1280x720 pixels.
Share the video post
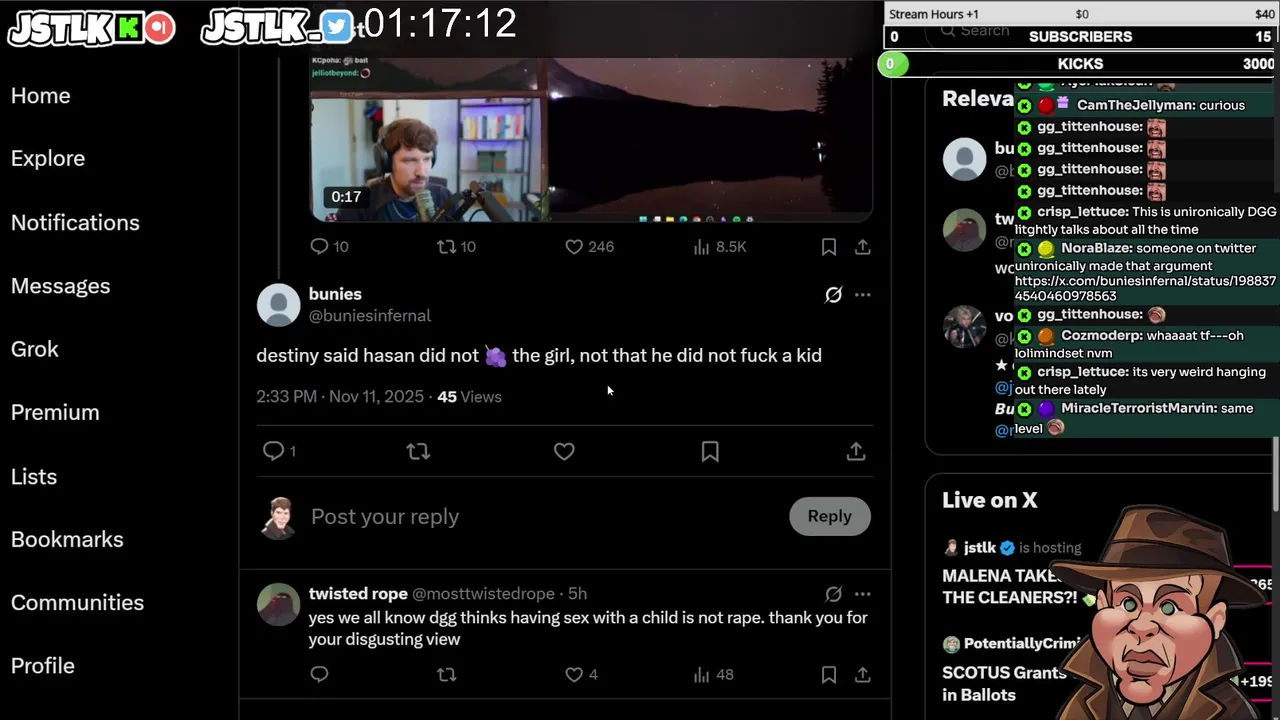[x=862, y=247]
